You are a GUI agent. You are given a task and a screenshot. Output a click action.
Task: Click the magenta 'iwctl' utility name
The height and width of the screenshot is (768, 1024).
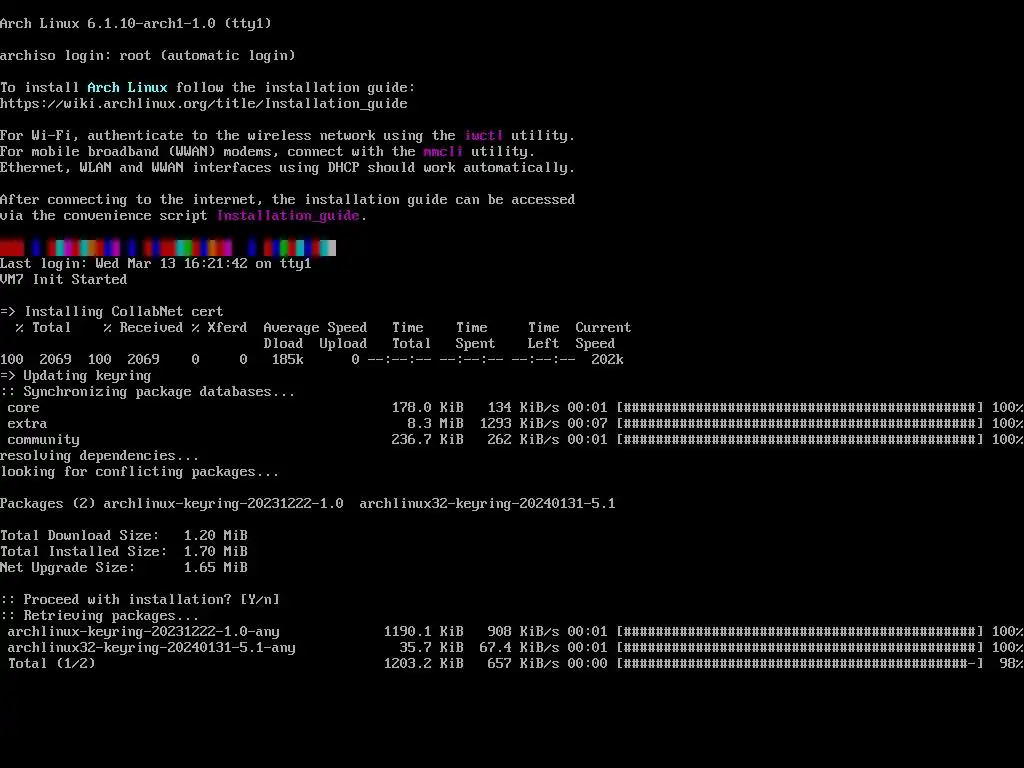tap(483, 135)
